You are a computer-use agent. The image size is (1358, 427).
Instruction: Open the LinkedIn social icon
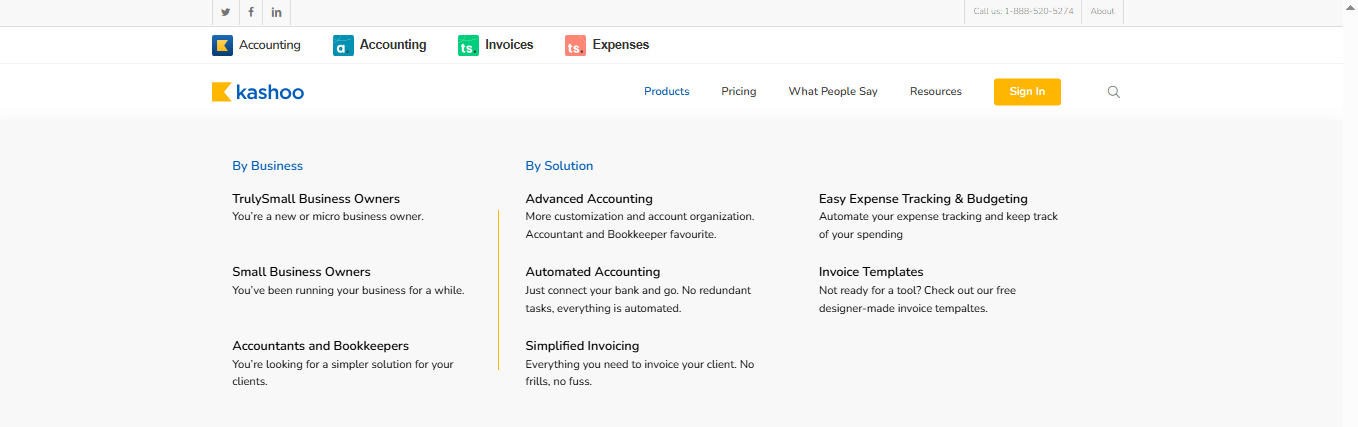277,12
